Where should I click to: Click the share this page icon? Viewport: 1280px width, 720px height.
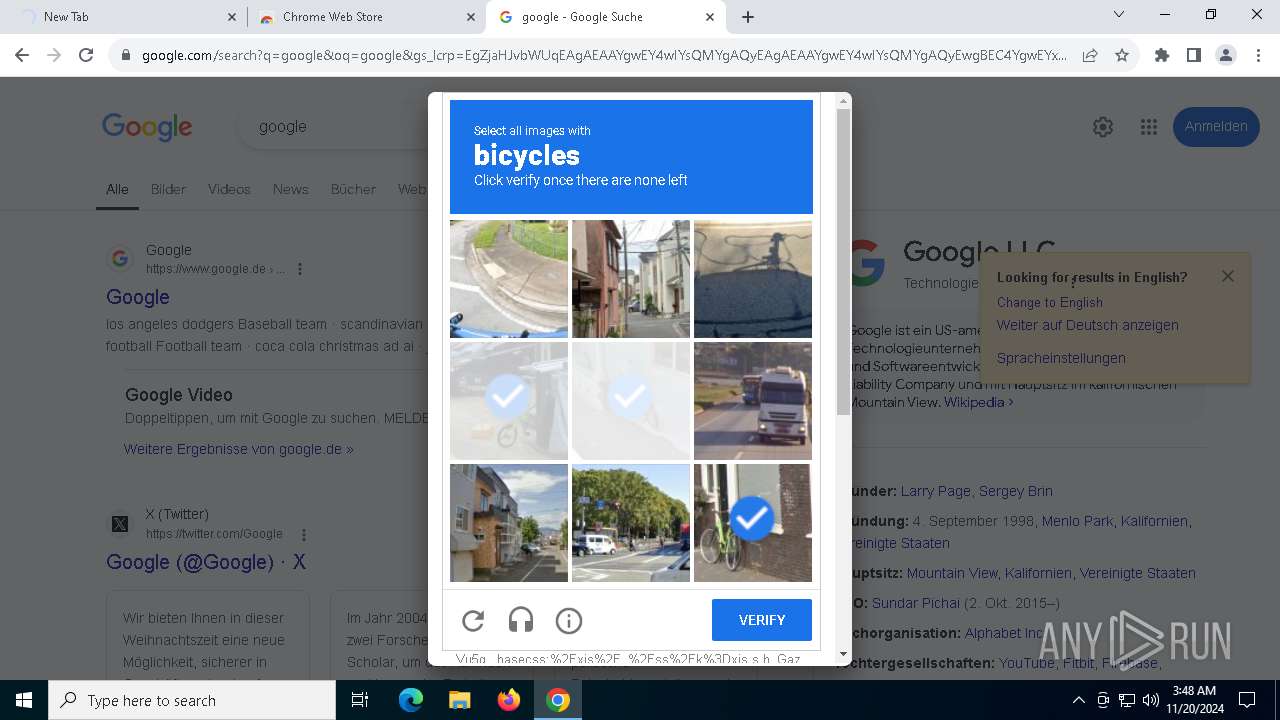pos(1089,56)
